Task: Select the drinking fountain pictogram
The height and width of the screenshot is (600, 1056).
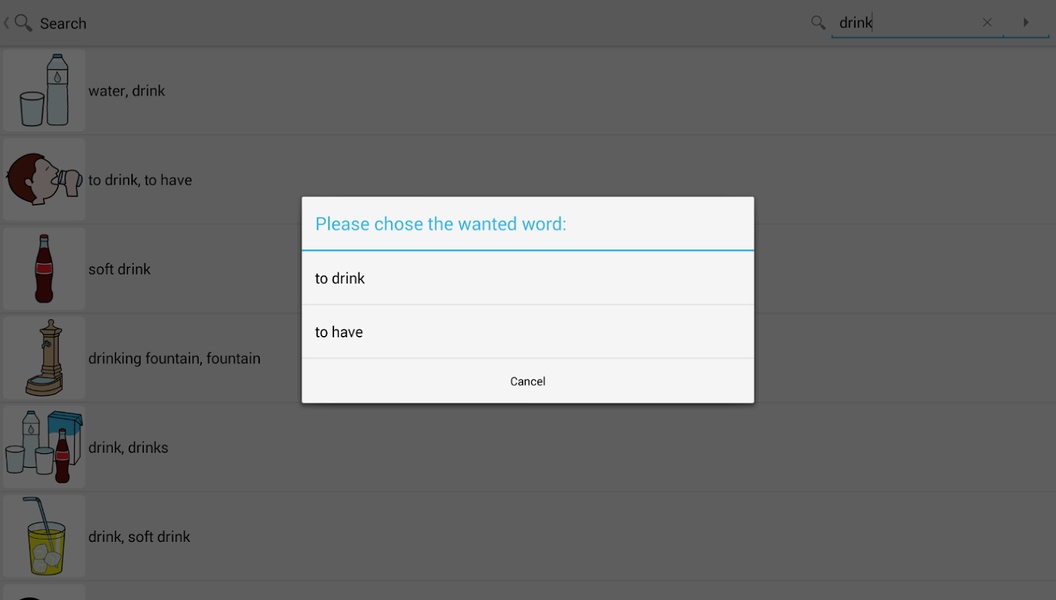Action: pyautogui.click(x=44, y=358)
